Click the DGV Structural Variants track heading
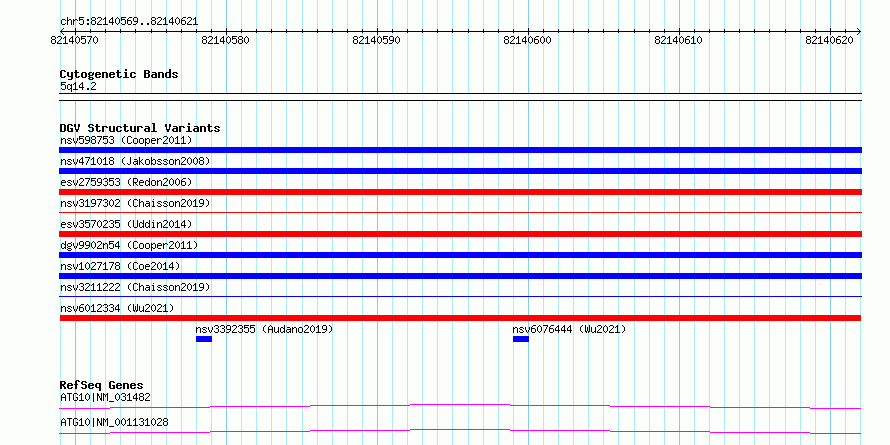 [x=140, y=128]
